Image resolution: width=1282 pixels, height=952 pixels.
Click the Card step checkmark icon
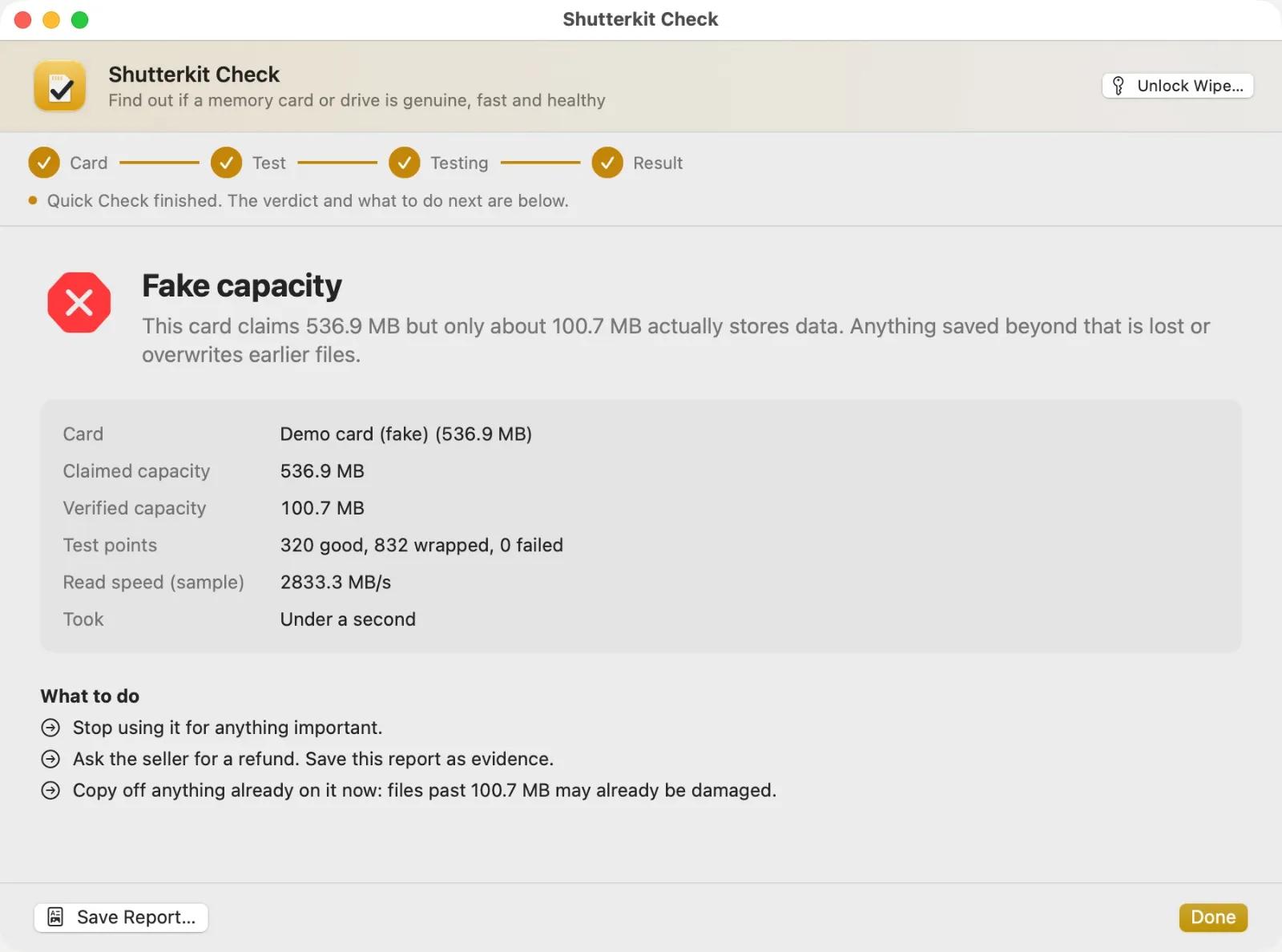coord(44,163)
